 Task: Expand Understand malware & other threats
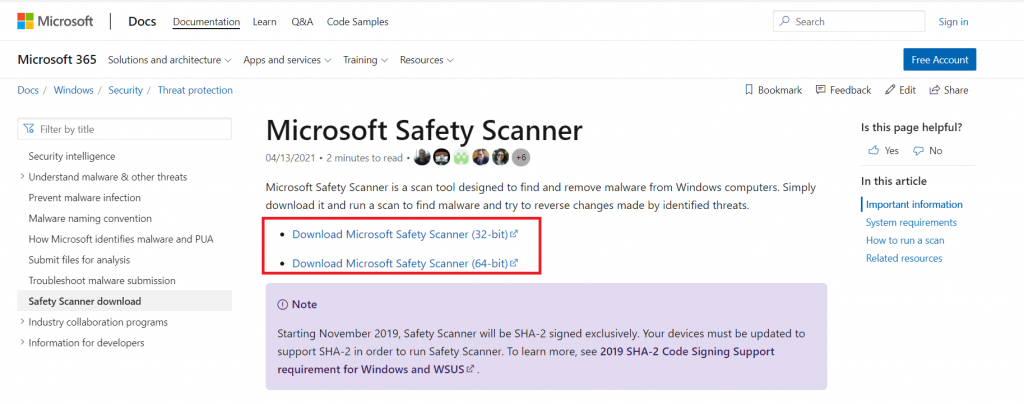(x=22, y=176)
